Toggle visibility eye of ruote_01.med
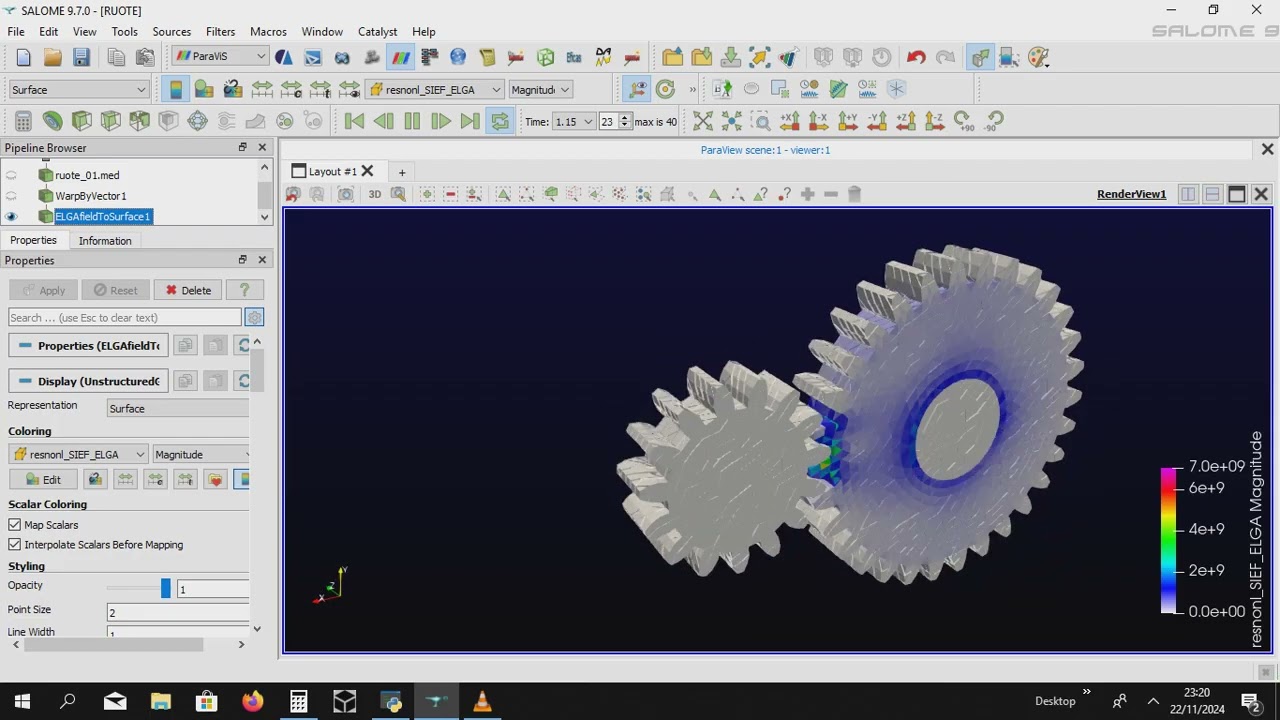This screenshot has height=720, width=1280. point(12,175)
